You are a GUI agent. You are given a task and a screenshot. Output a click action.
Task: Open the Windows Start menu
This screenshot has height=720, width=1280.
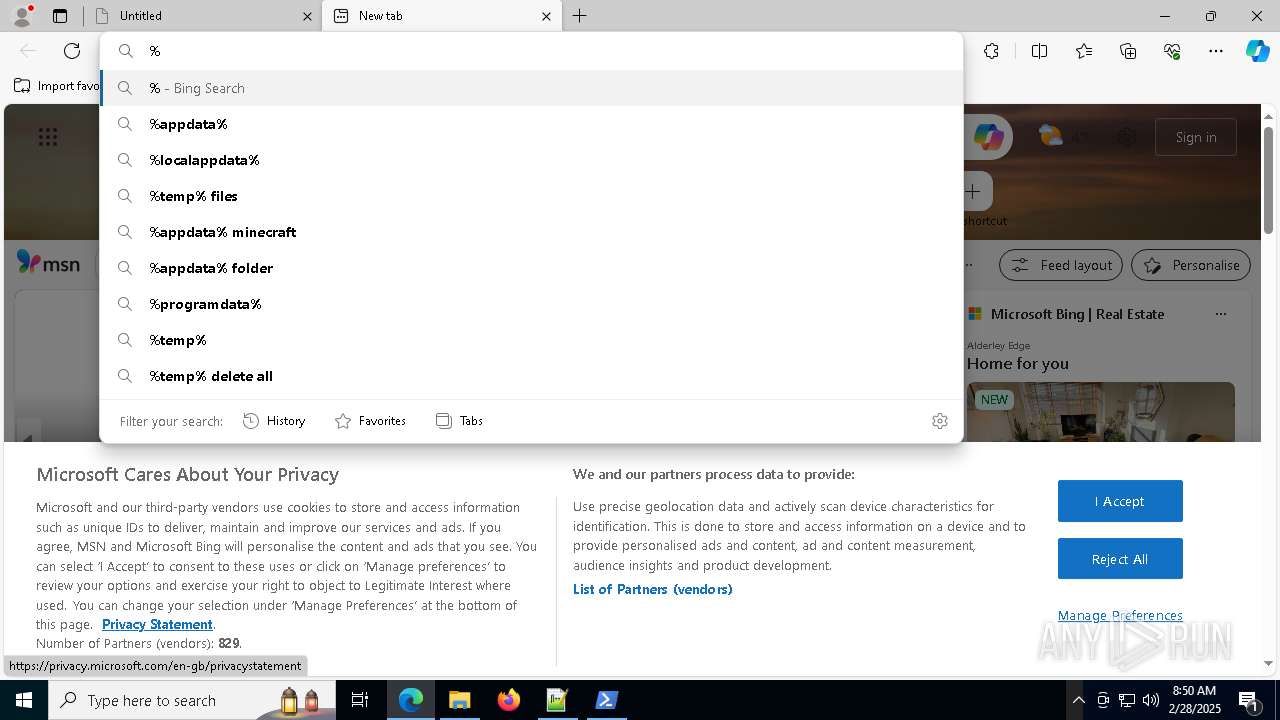tap(24, 700)
